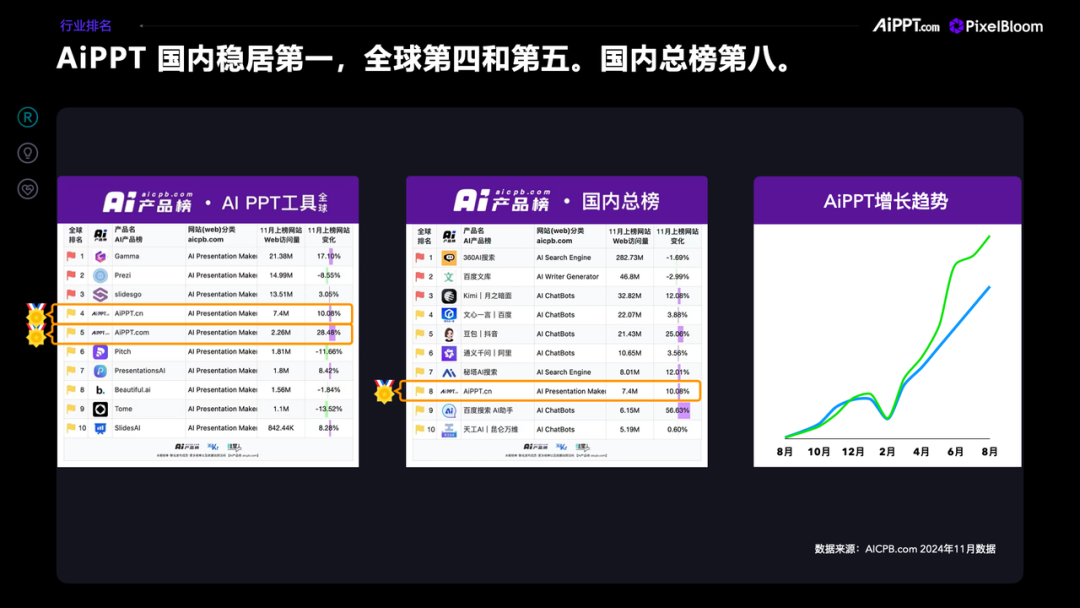Click the AiPPT.com row icon in PPT tools table
The width and height of the screenshot is (1080, 608).
101,333
